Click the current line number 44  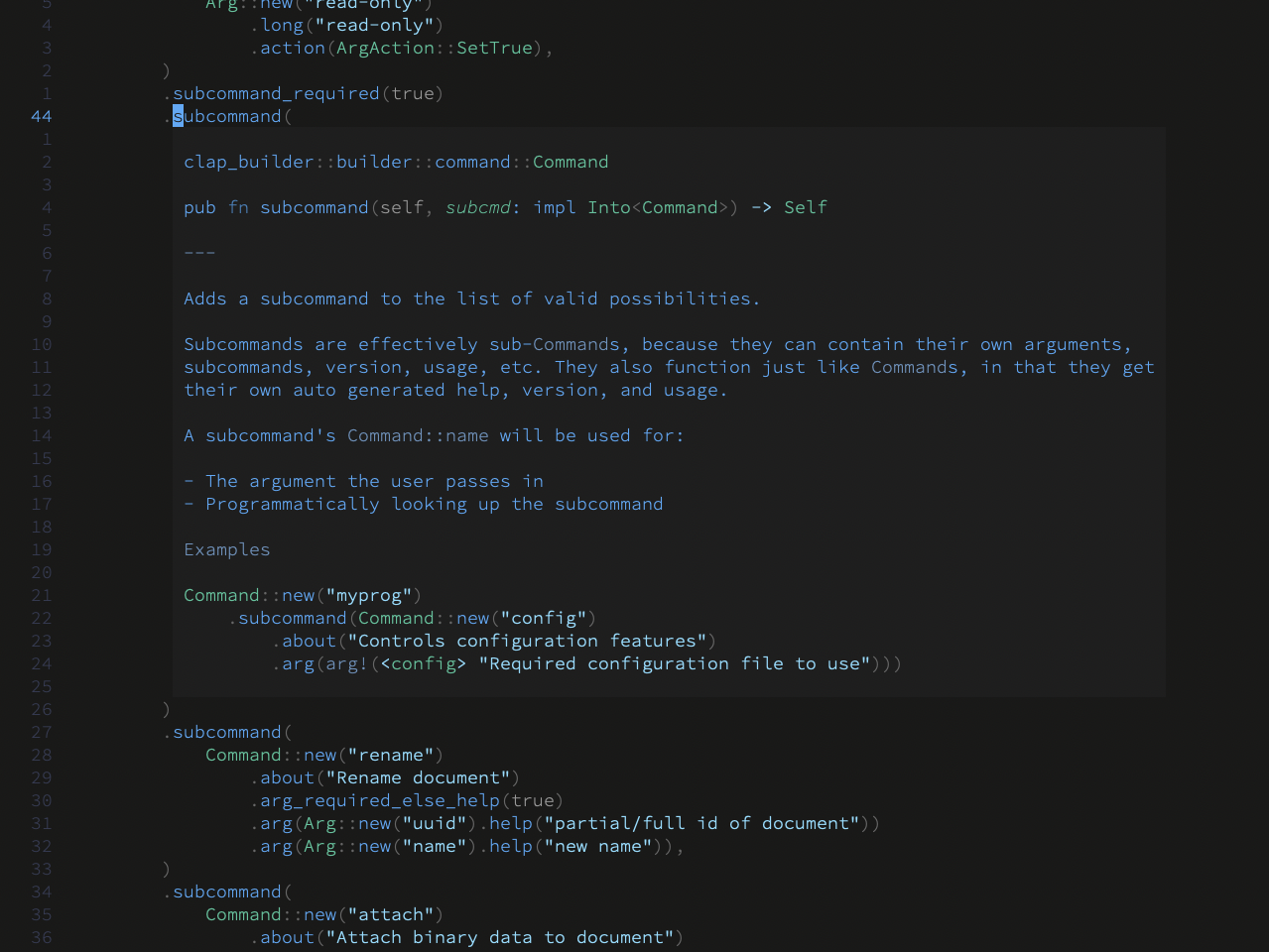click(41, 117)
